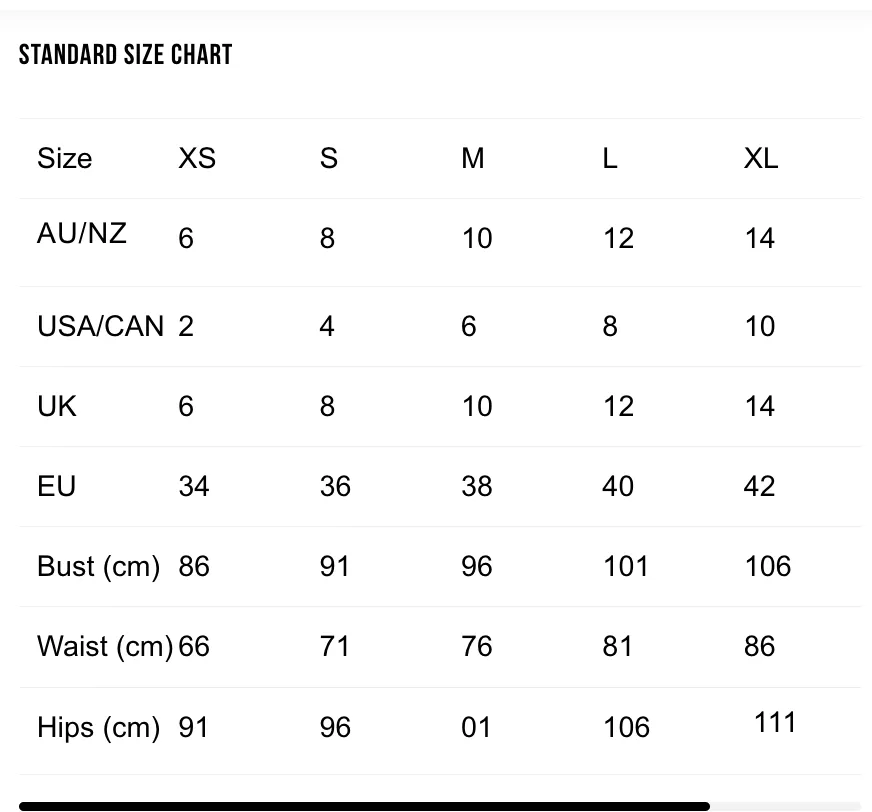Click the Bust (cm) row label
Image resolution: width=872 pixels, height=812 pixels.
[98, 566]
